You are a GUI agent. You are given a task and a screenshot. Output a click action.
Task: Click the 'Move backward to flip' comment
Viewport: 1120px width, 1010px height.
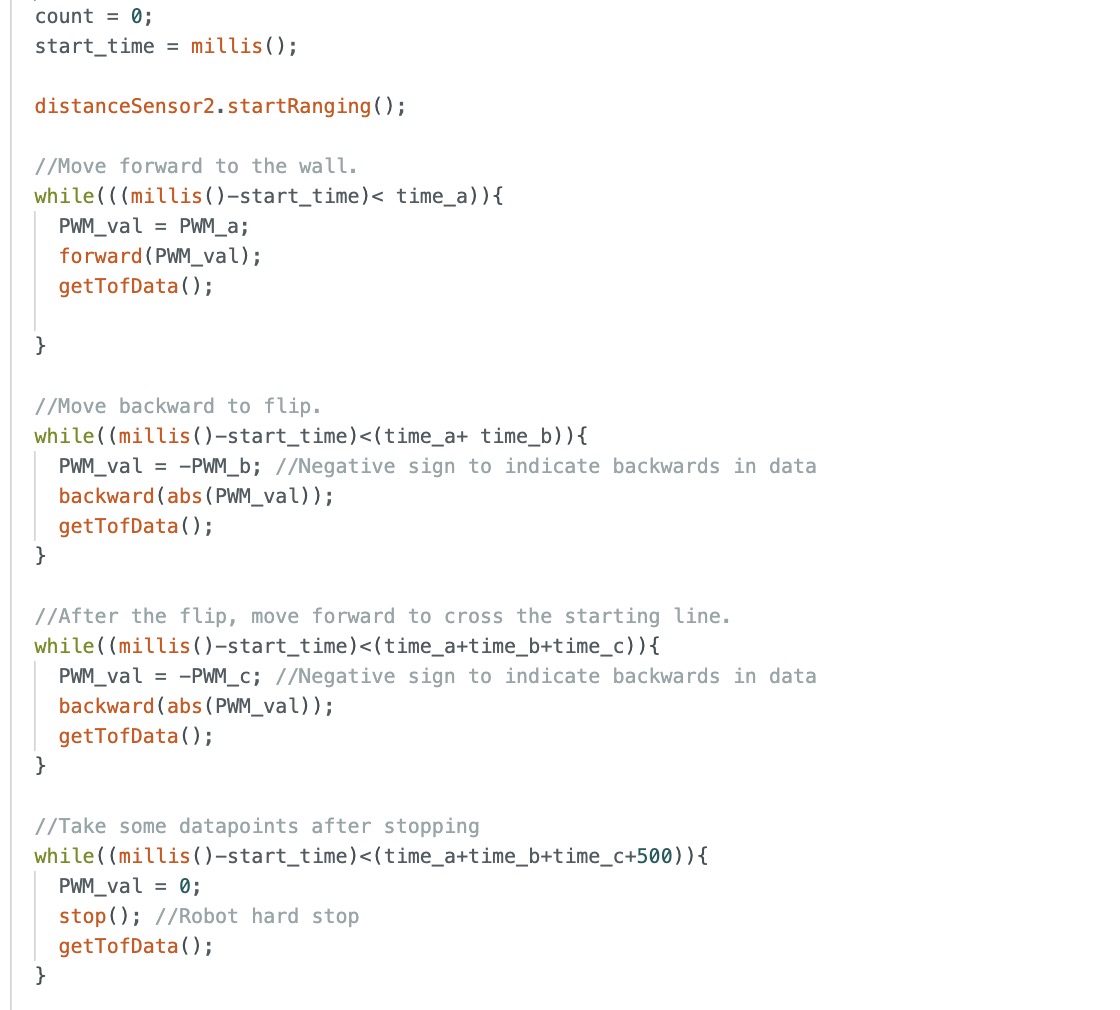click(x=178, y=406)
